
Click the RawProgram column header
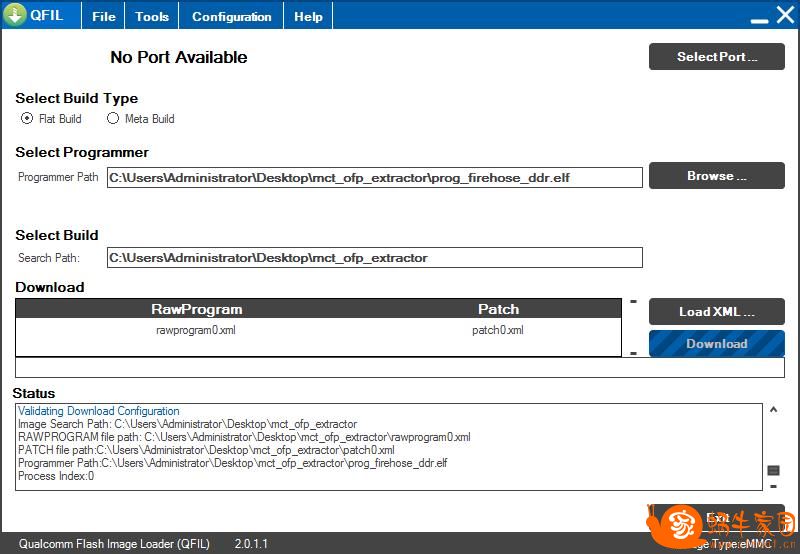point(196,309)
